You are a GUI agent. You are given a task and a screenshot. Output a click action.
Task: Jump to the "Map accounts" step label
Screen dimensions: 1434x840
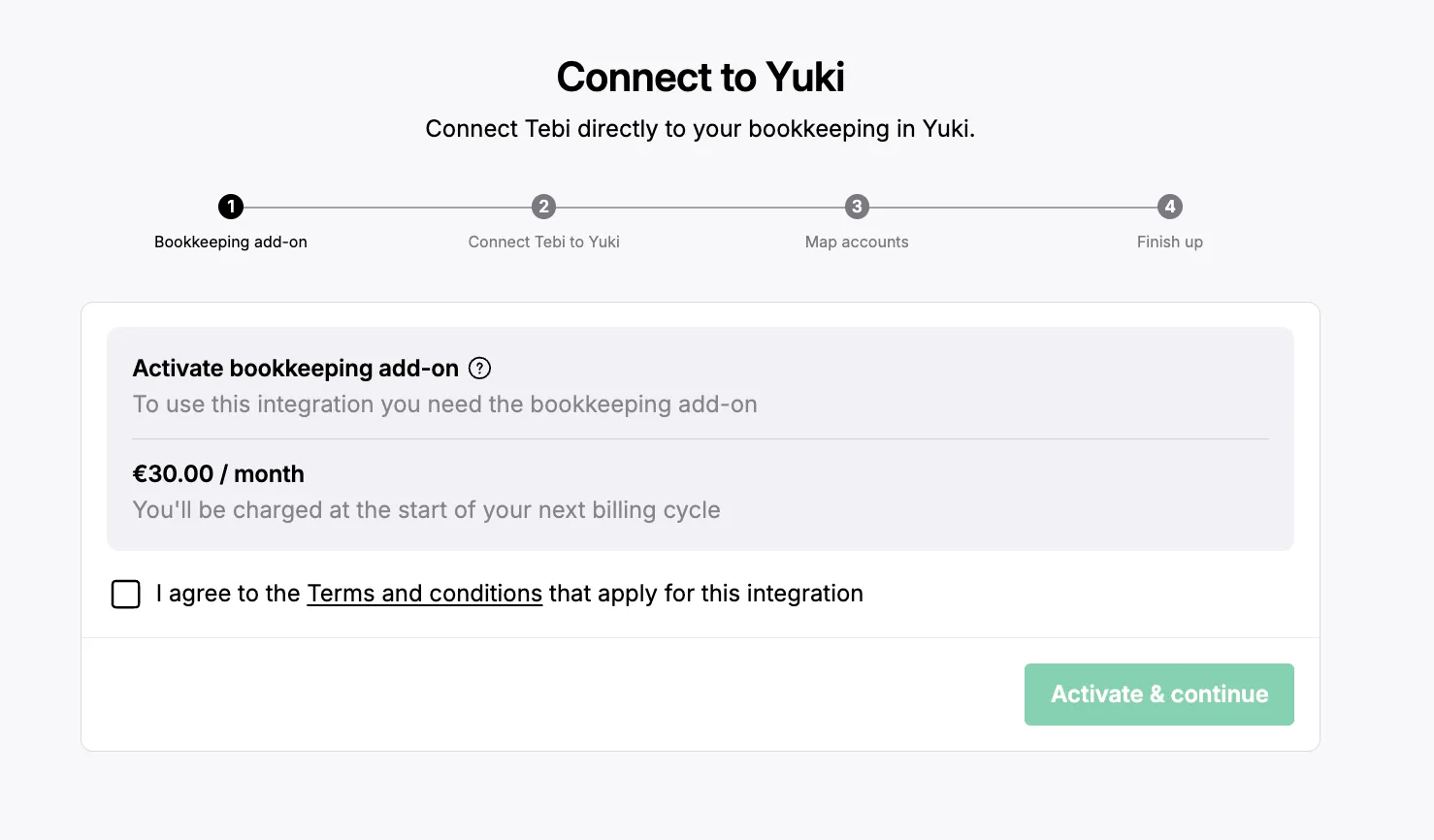pyautogui.click(x=857, y=242)
